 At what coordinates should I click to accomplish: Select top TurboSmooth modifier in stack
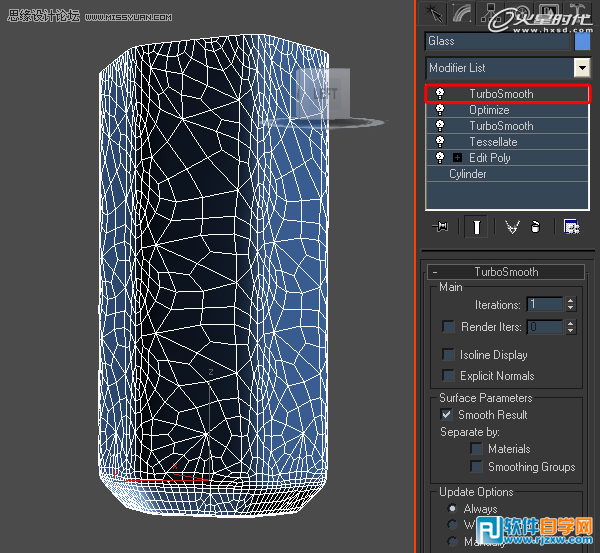click(501, 94)
